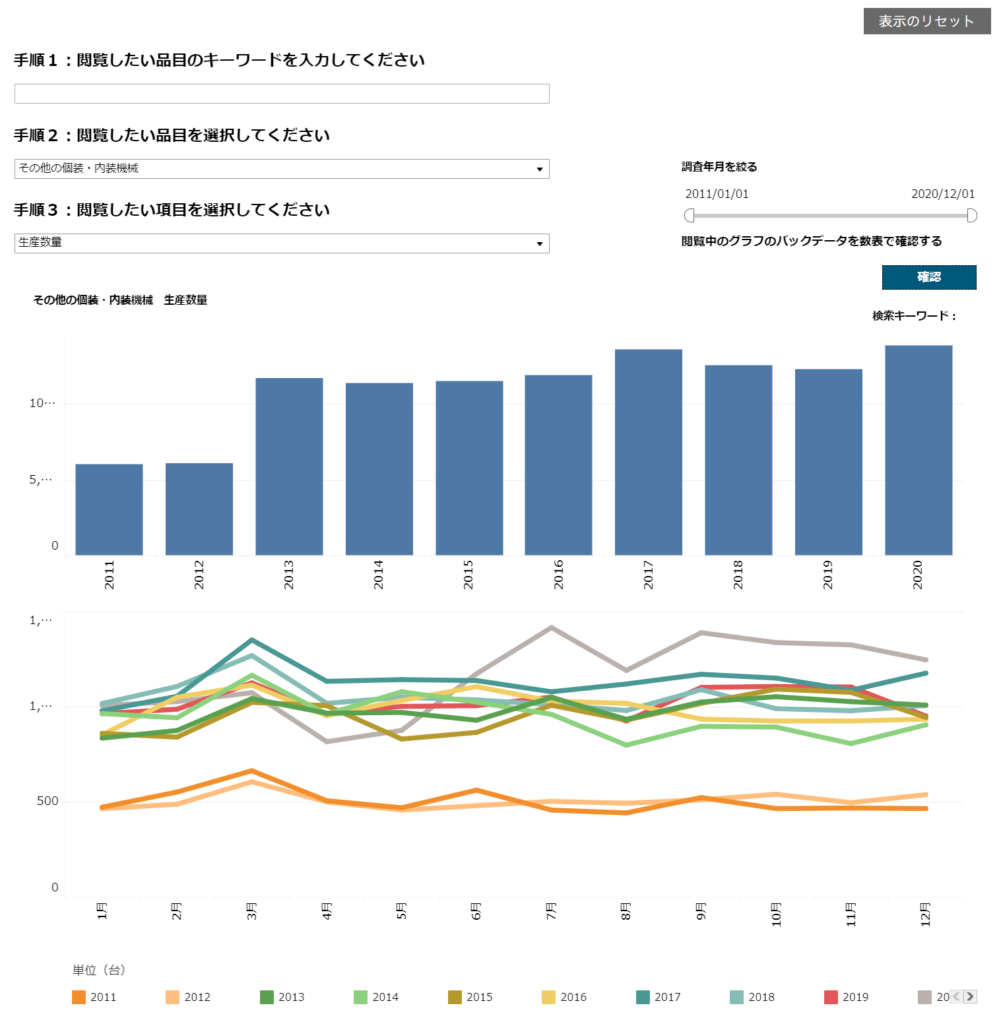This screenshot has height=1024, width=1001.
Task: Select the left date slider handle
Action: pos(689,216)
